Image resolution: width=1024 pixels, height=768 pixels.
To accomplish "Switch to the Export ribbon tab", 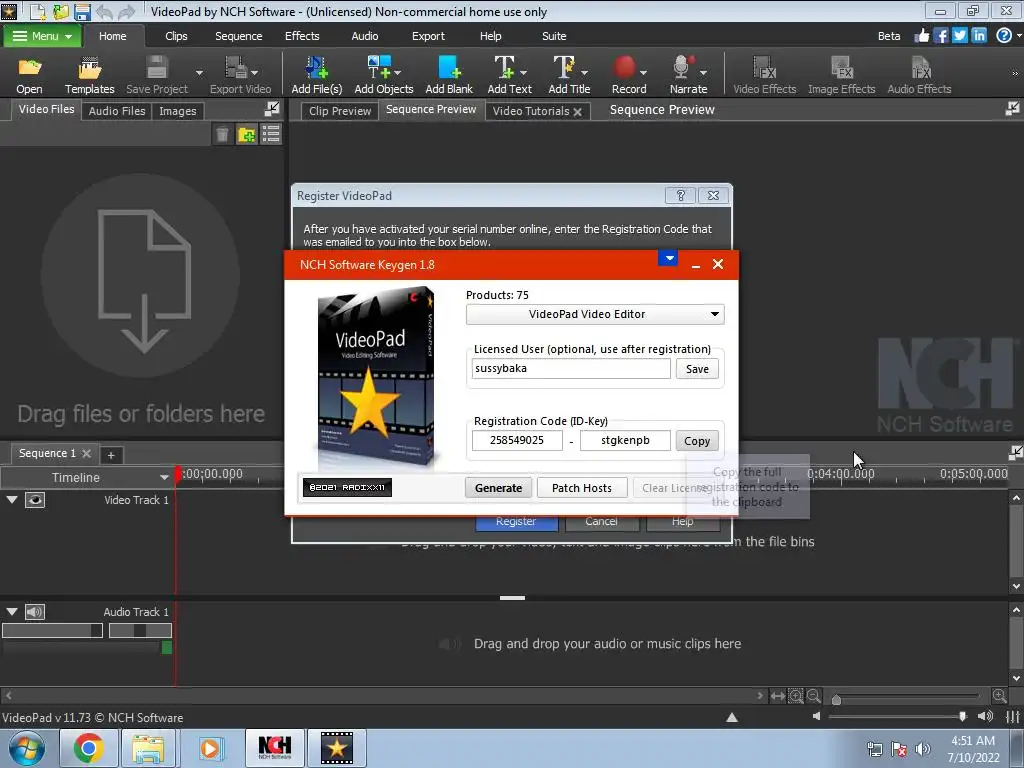I will (428, 36).
